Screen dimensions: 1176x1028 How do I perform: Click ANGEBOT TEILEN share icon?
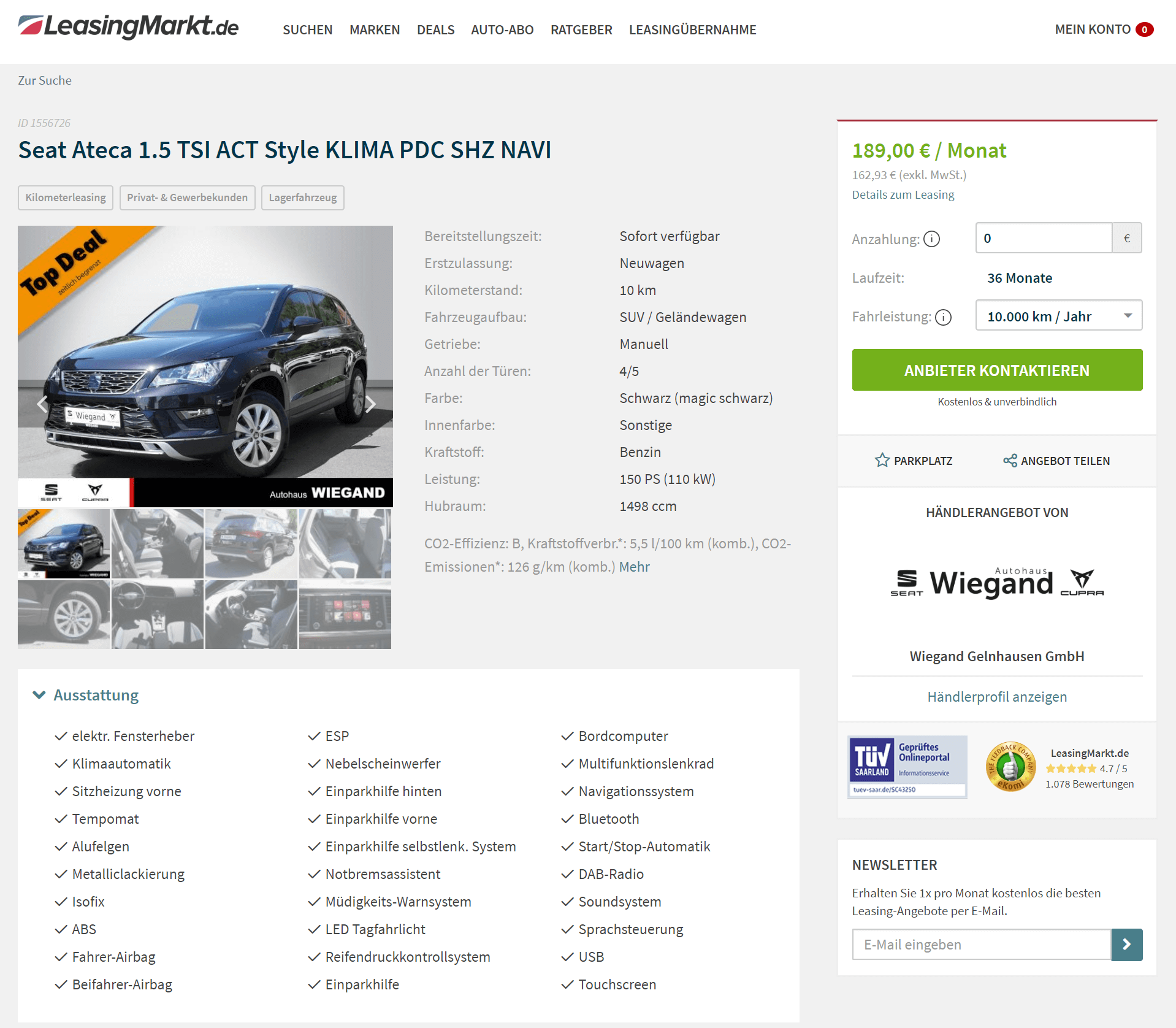(x=1010, y=460)
